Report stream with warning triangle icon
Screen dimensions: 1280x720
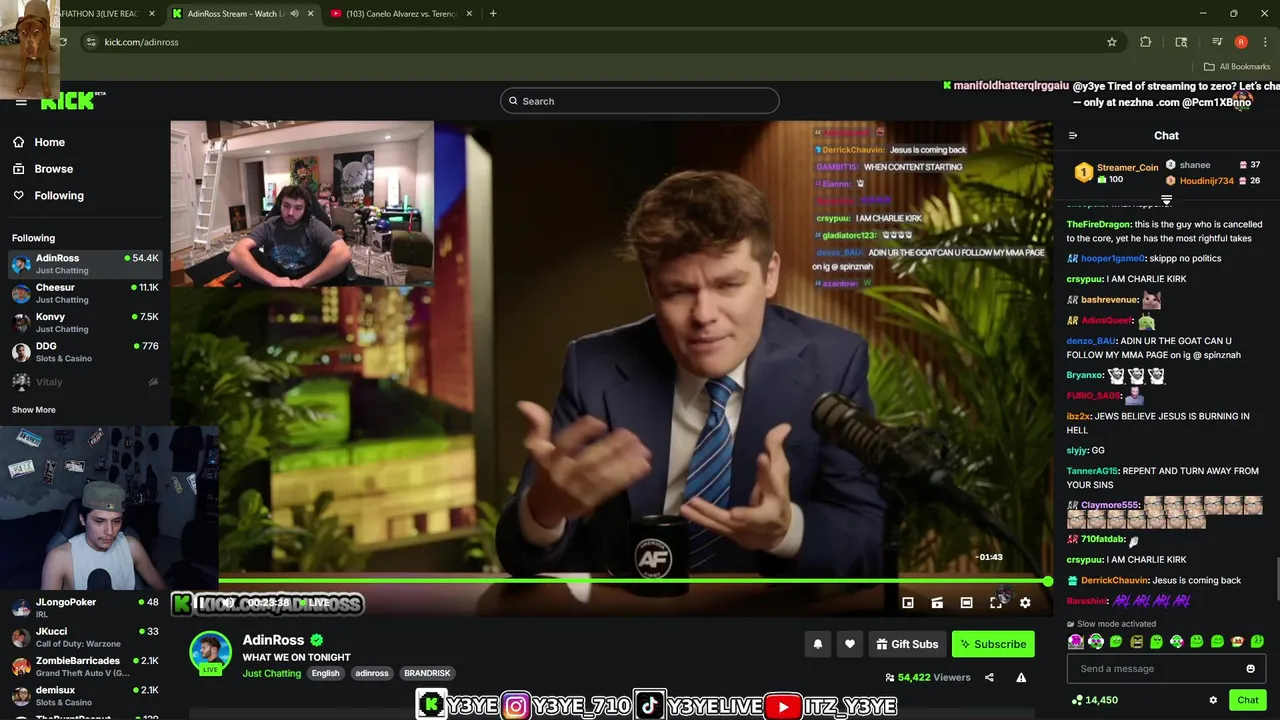(x=1021, y=677)
